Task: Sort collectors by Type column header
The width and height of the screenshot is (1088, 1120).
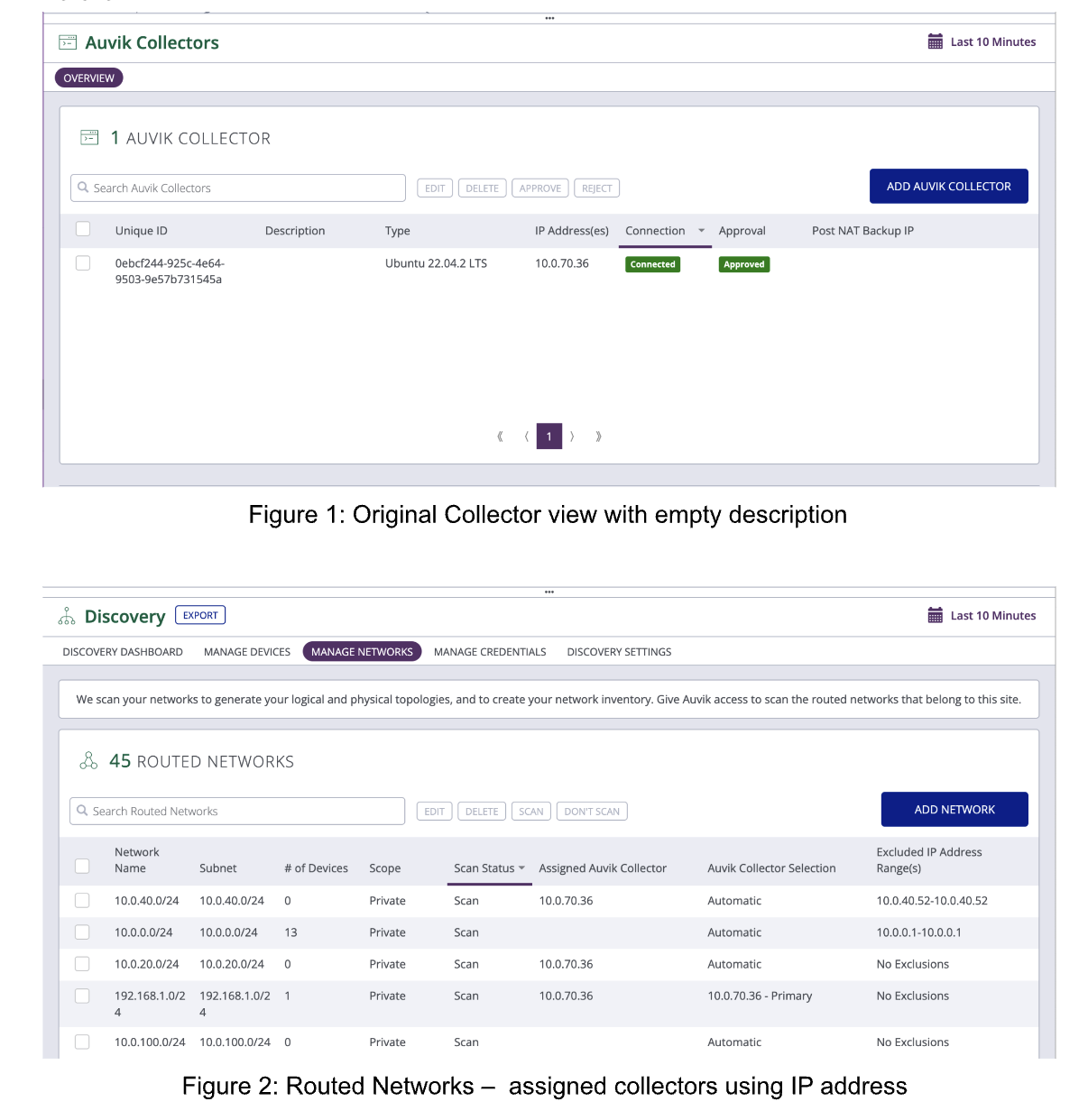Action: 398,231
